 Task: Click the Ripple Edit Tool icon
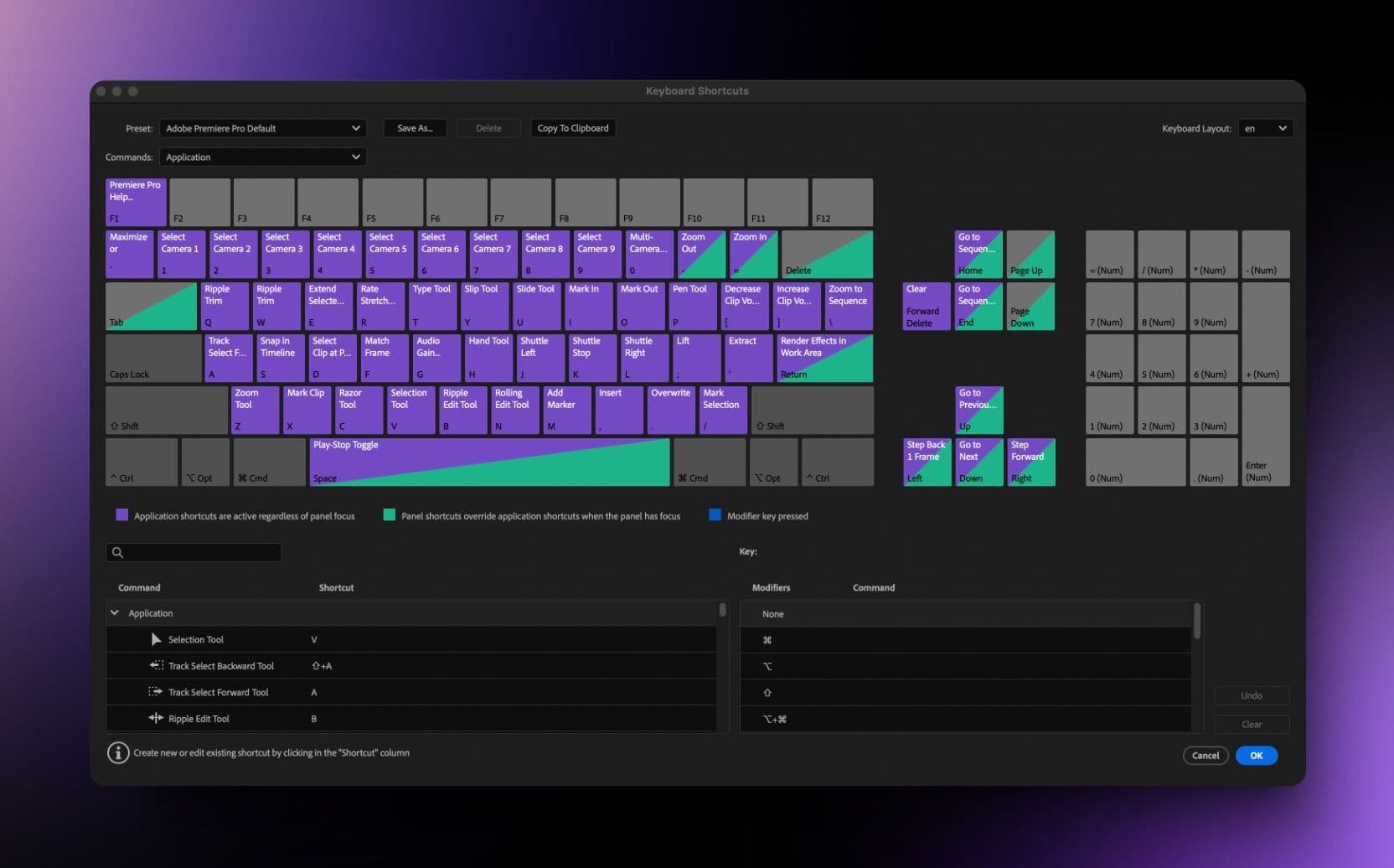(x=156, y=718)
